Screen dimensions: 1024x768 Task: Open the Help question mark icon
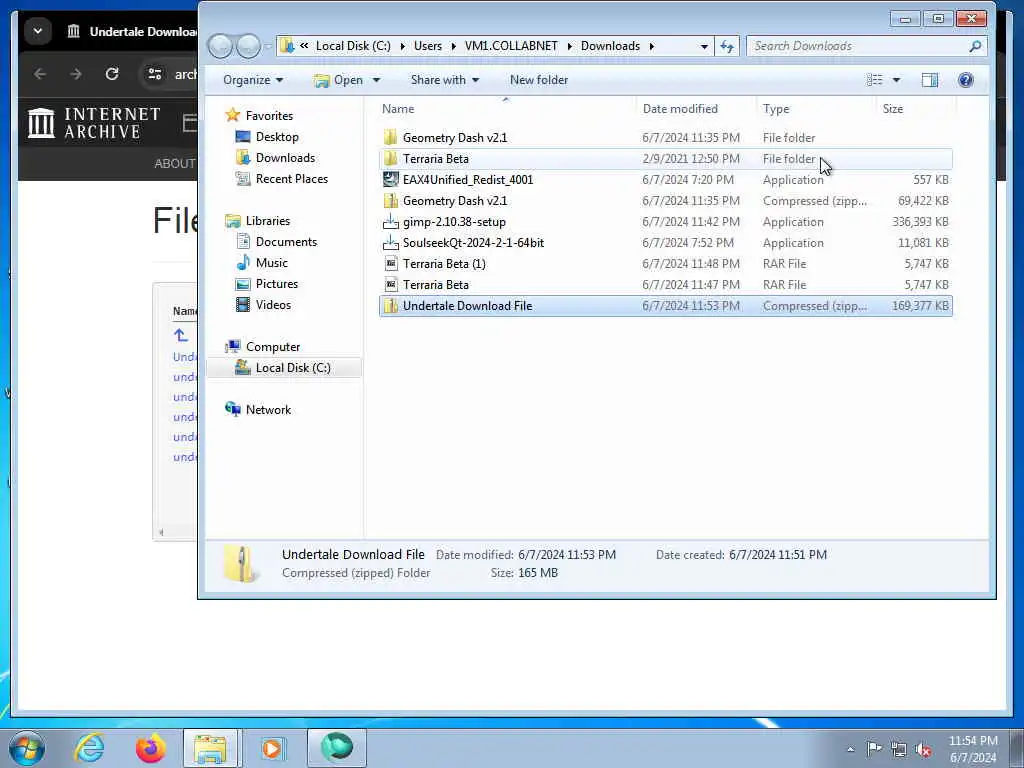965,80
